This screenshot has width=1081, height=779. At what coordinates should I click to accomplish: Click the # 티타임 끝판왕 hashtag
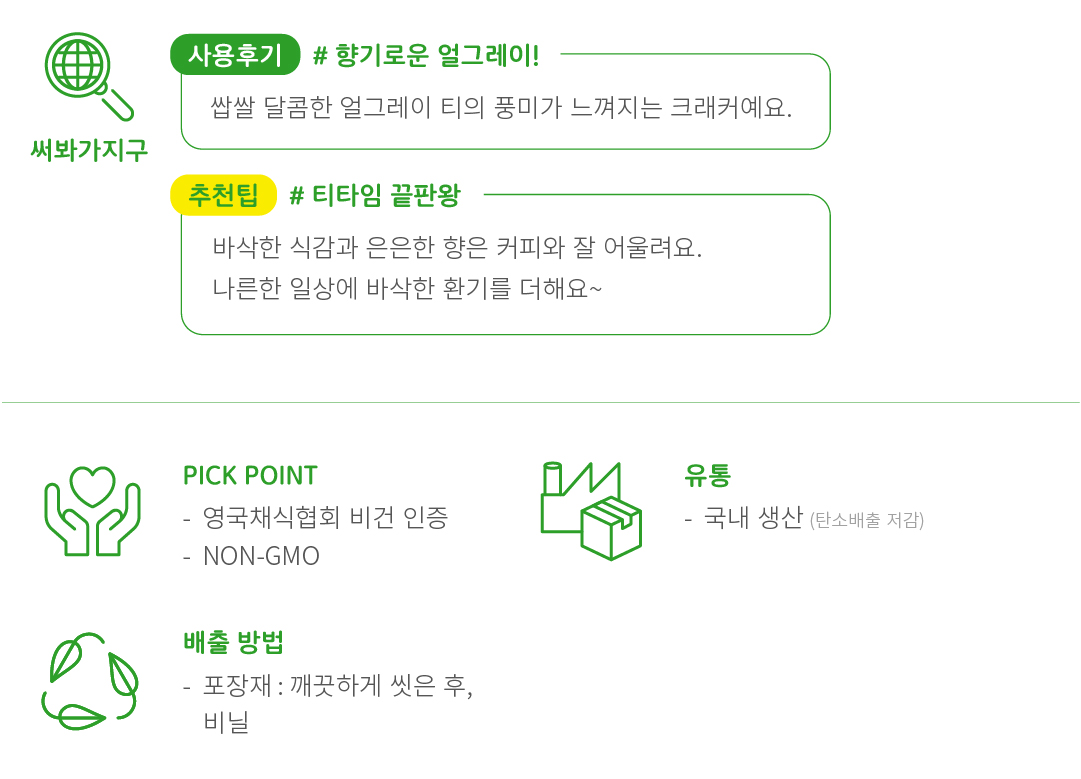tap(375, 196)
